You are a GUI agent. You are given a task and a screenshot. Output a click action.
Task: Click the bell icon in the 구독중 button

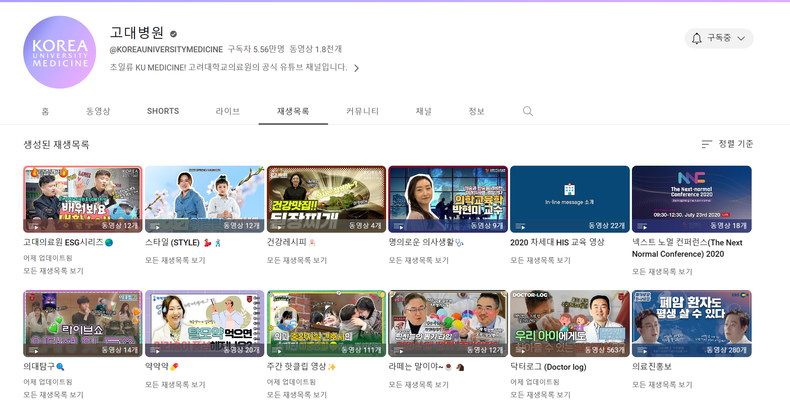click(696, 38)
